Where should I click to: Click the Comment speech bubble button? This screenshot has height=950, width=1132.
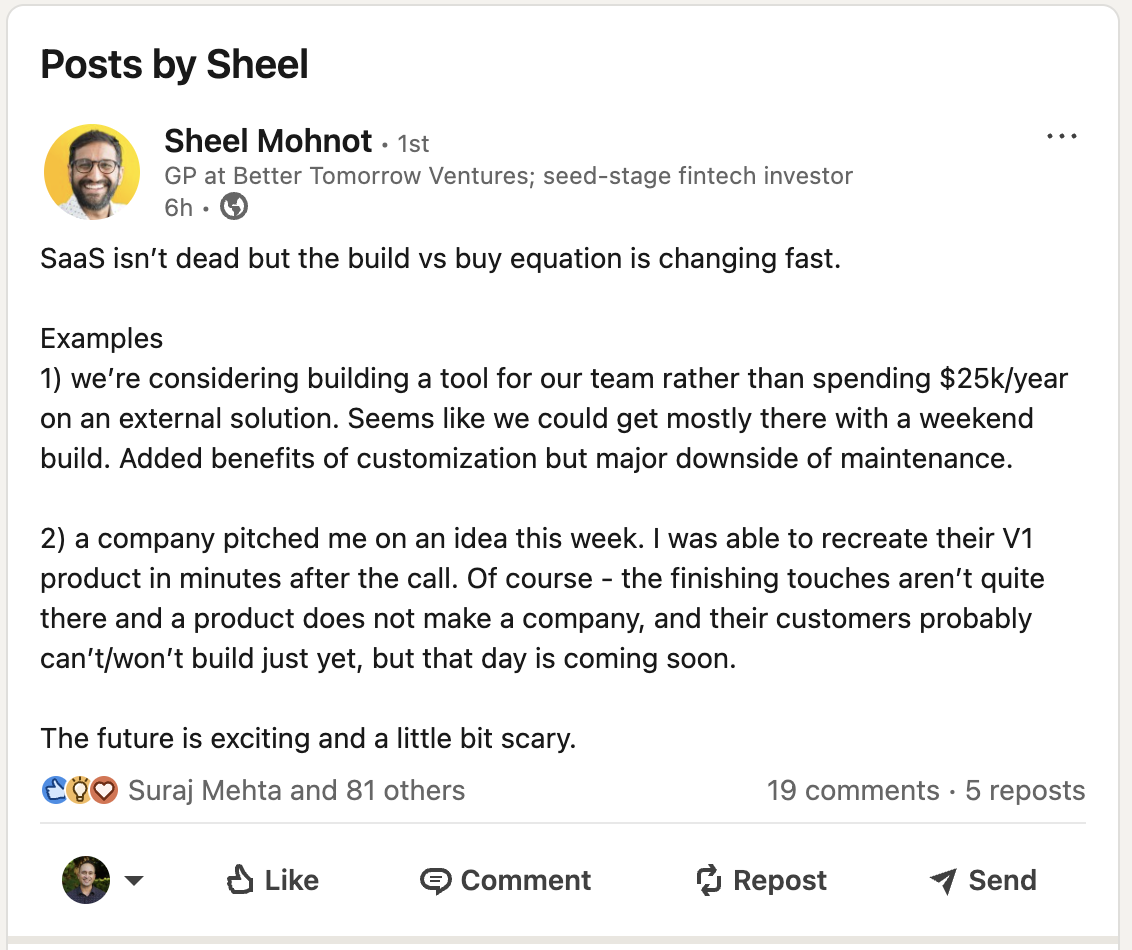pyautogui.click(x=506, y=880)
